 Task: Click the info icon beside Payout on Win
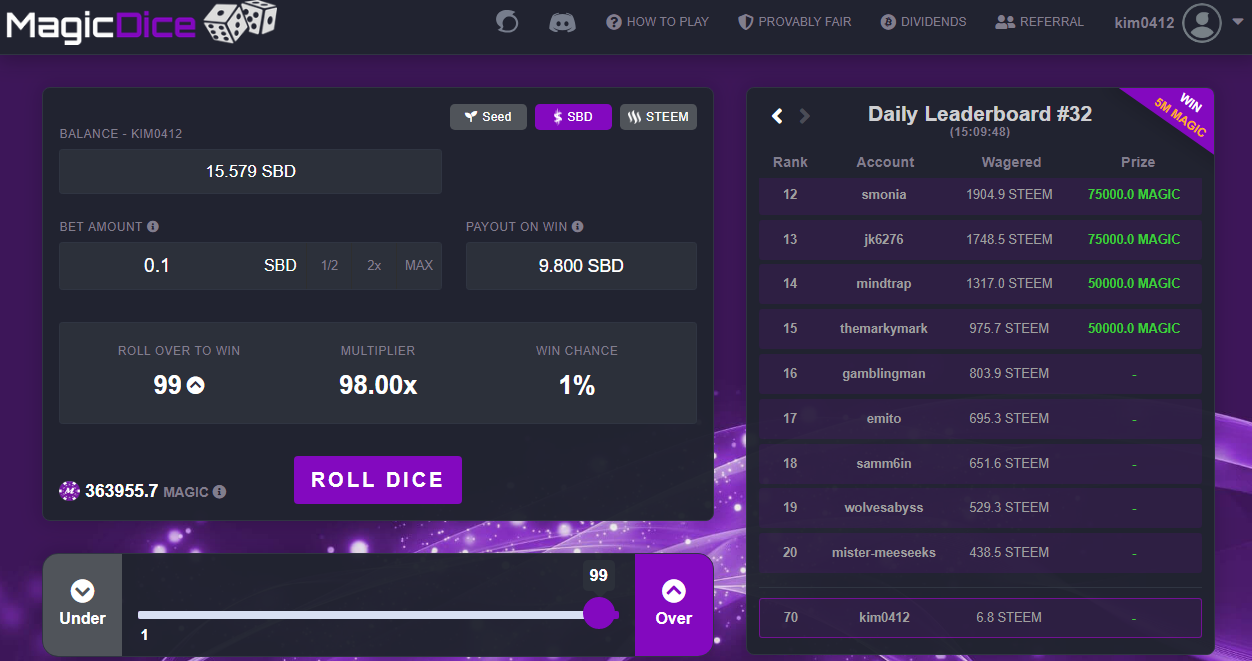coord(578,227)
